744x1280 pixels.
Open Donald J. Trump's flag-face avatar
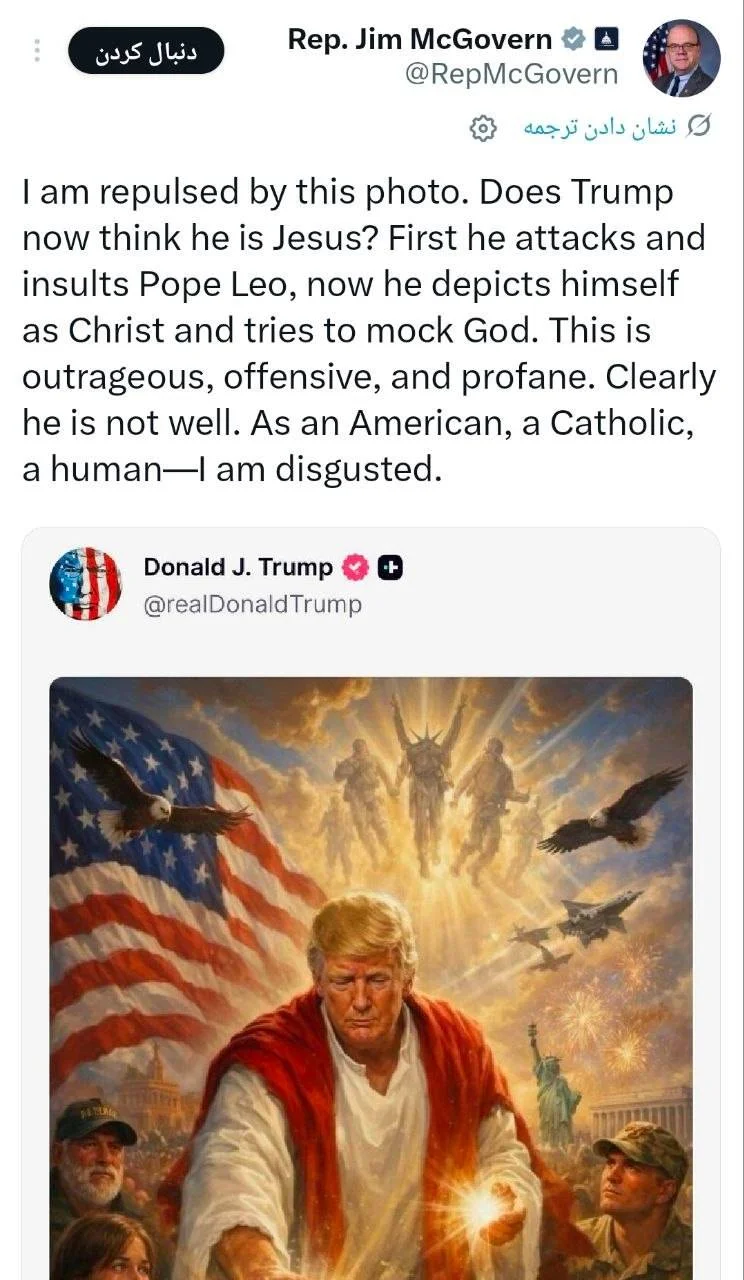click(x=85, y=583)
